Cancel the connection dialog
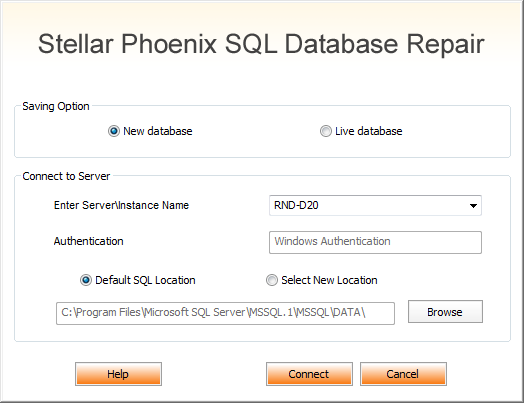This screenshot has height=403, width=524. click(403, 374)
